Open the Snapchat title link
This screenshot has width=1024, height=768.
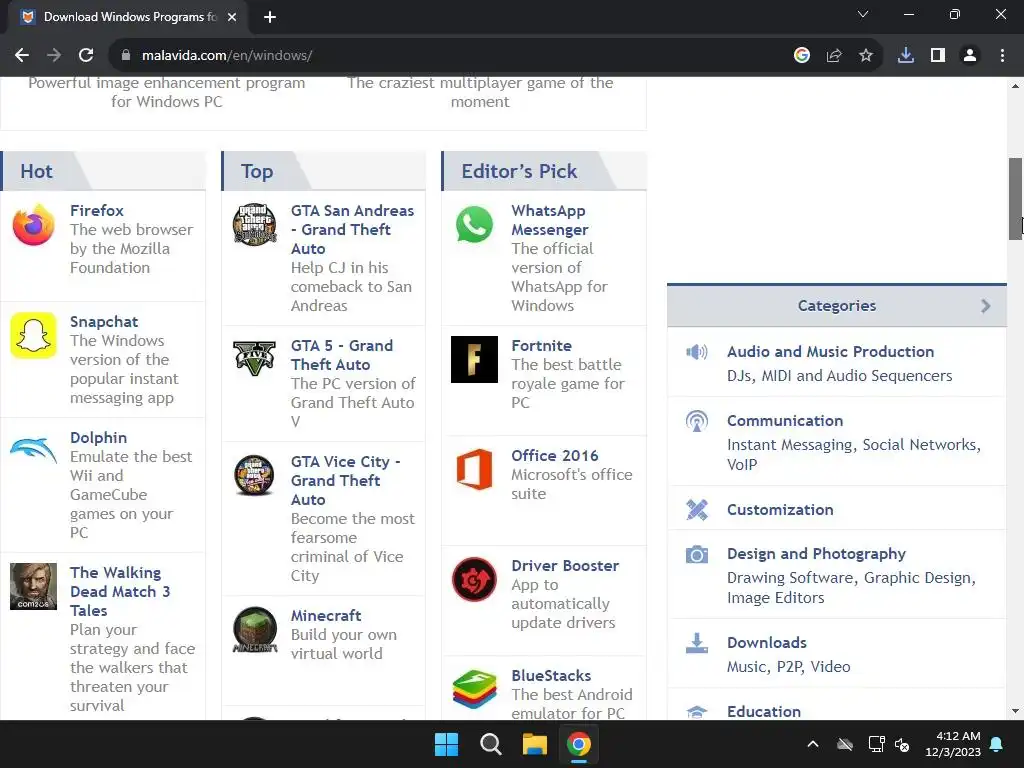(104, 321)
